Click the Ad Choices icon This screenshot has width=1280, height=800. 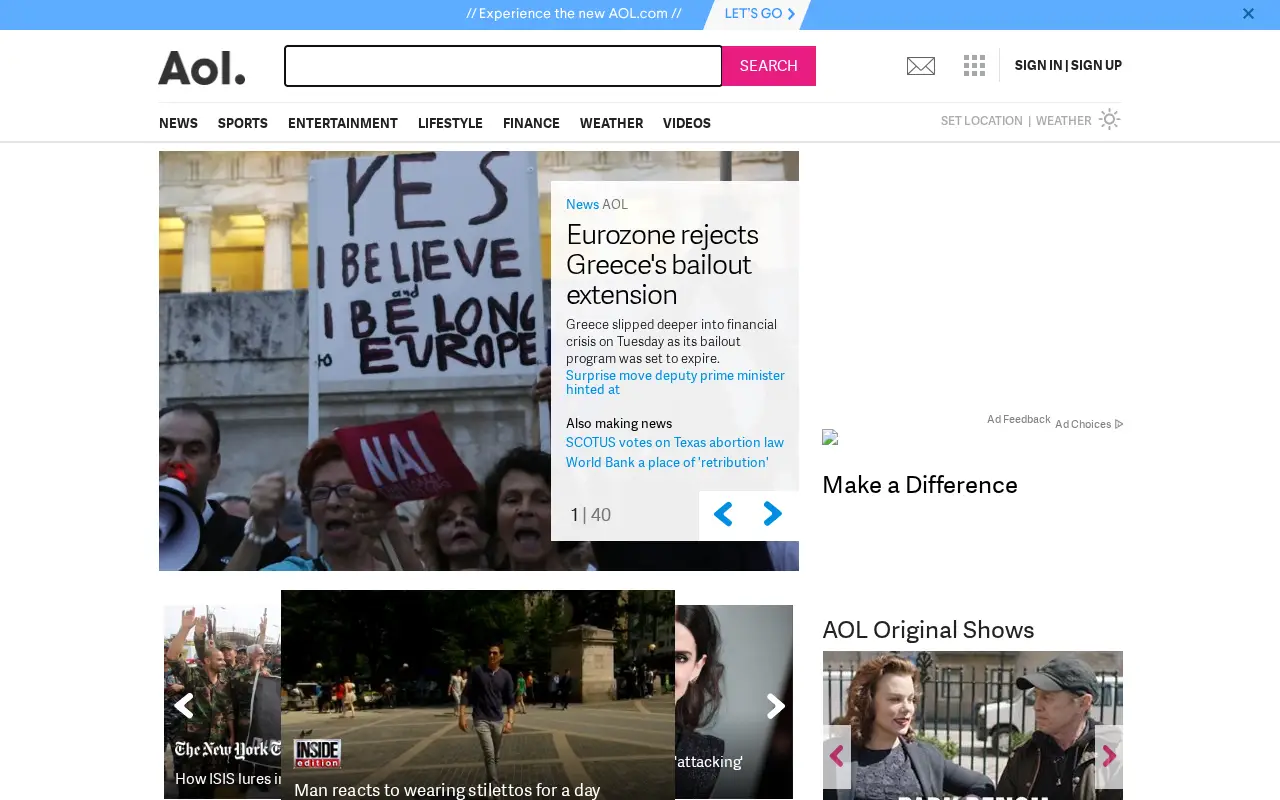(1119, 424)
